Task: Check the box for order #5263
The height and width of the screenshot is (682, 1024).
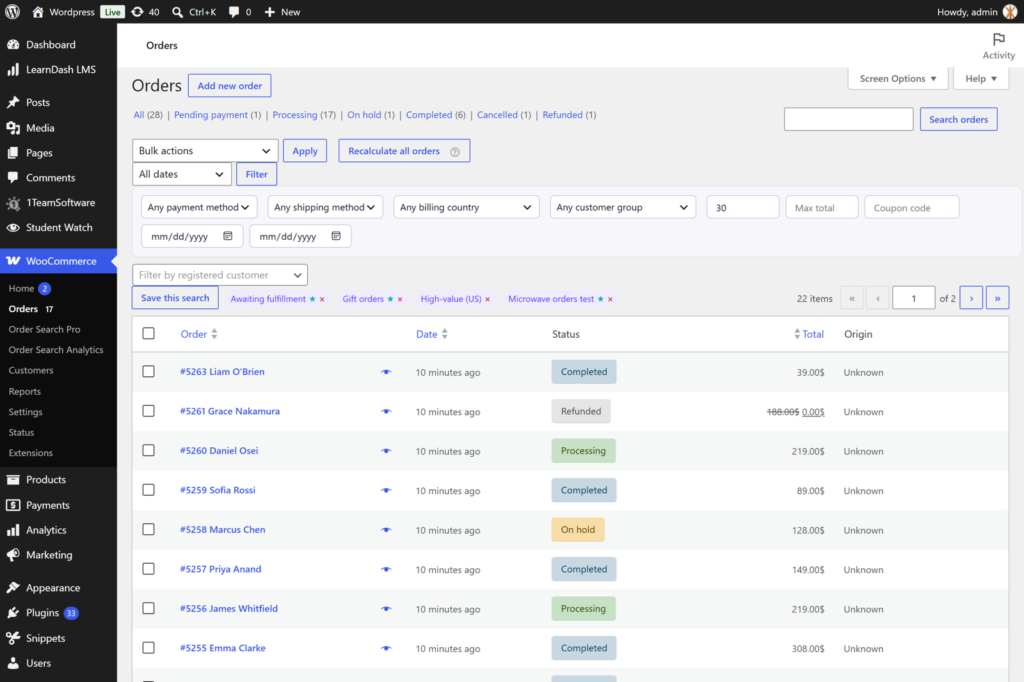Action: click(149, 371)
